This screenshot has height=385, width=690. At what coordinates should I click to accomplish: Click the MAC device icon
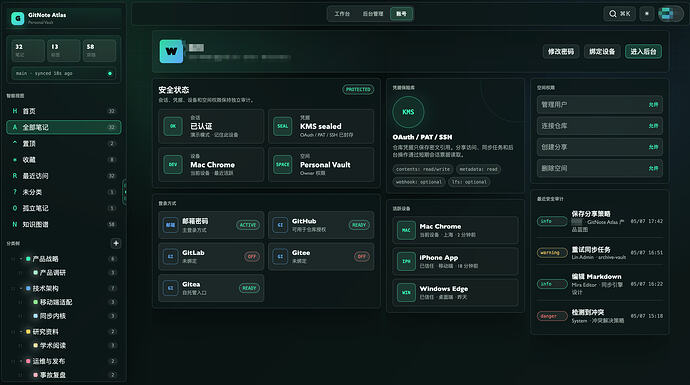[x=406, y=230]
